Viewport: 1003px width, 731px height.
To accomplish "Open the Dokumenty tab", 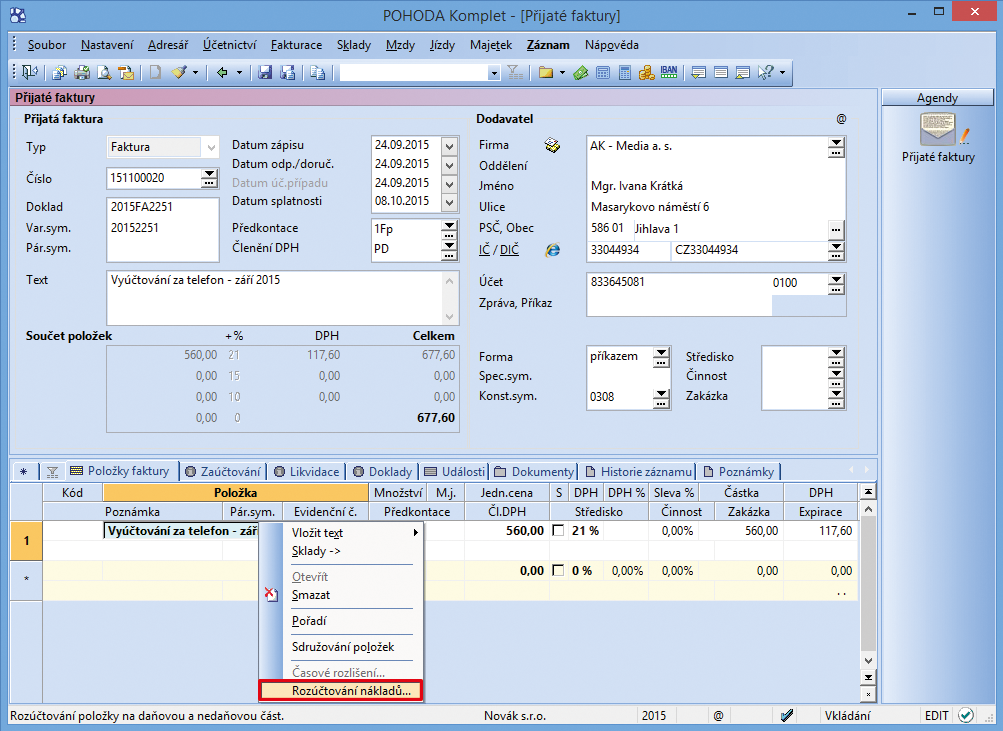I will [534, 472].
